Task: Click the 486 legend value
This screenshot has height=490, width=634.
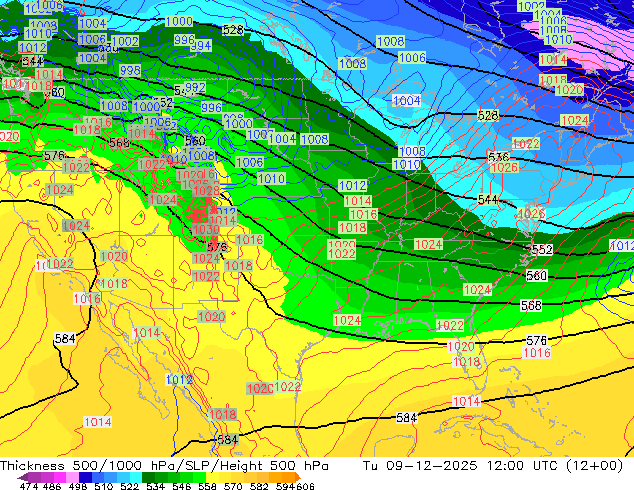Action: click(51, 486)
